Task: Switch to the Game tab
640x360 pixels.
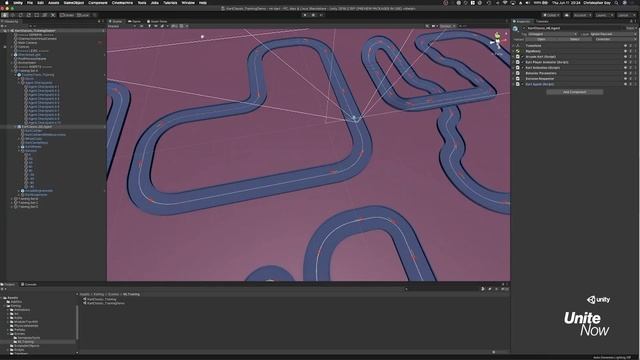Action: coord(134,21)
